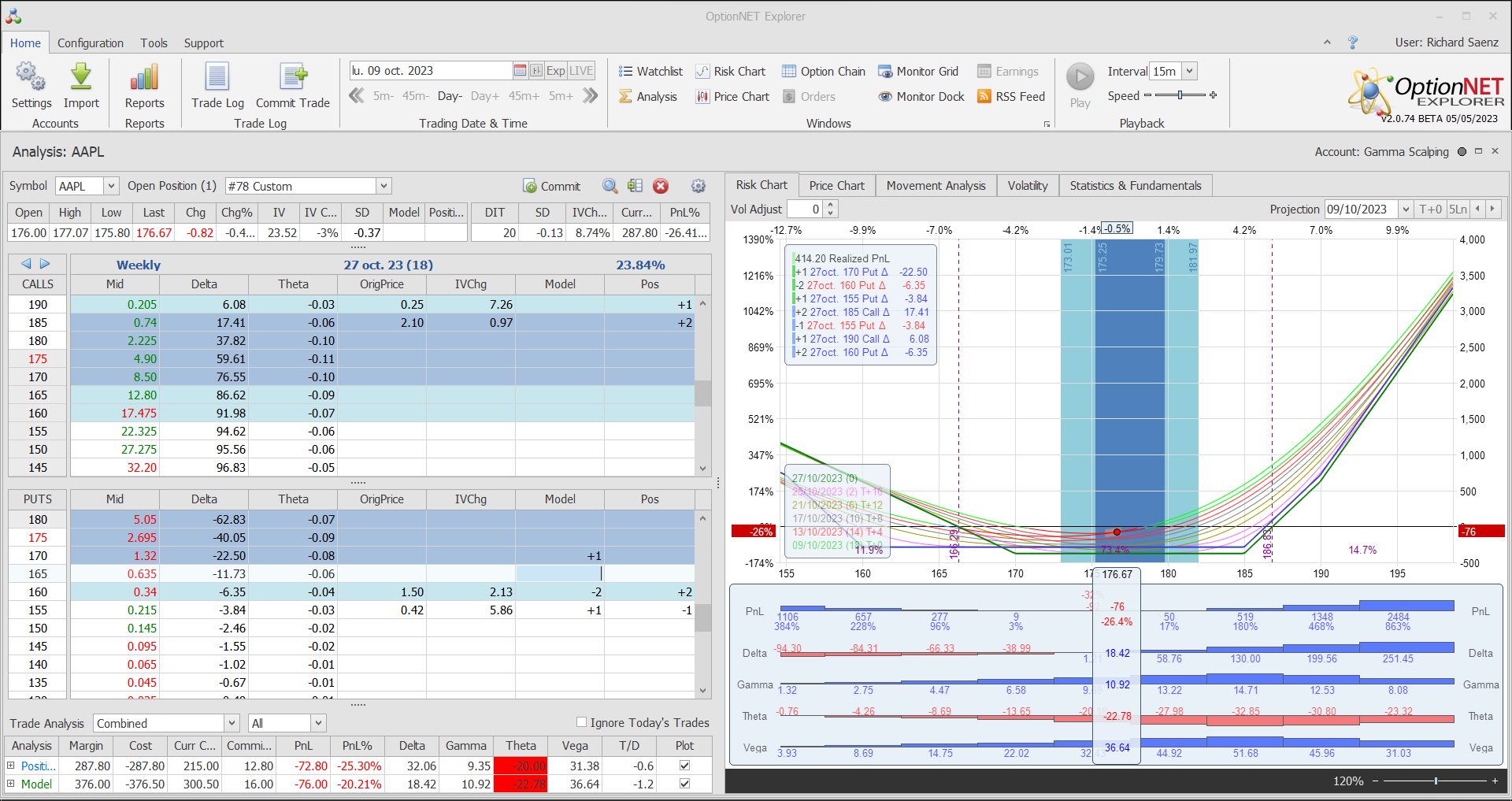Image resolution: width=1512 pixels, height=801 pixels.
Task: Switch to the Support ribbon tab
Action: point(204,43)
